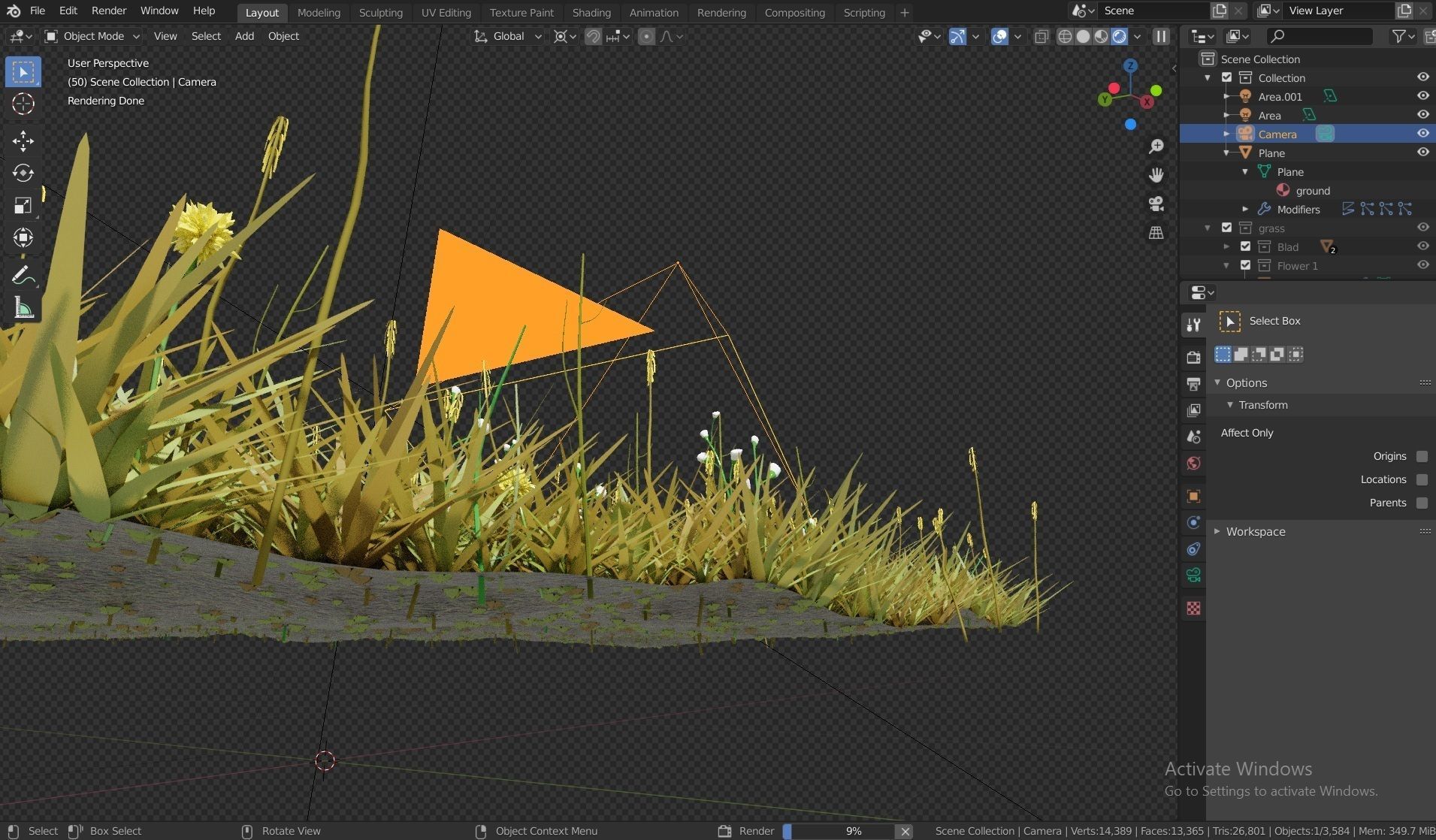Open the Render menu
The height and width of the screenshot is (840, 1436).
point(109,11)
